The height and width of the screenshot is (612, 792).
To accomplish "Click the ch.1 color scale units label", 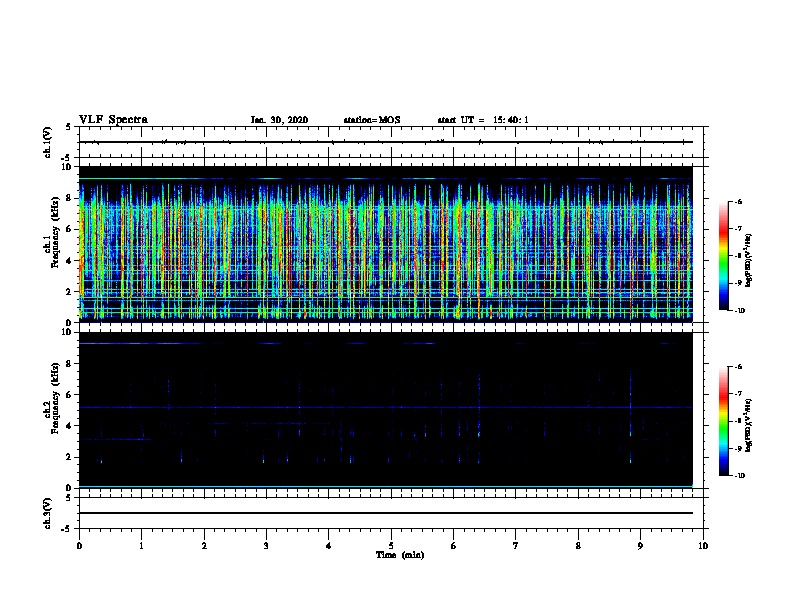I will 749,261.
